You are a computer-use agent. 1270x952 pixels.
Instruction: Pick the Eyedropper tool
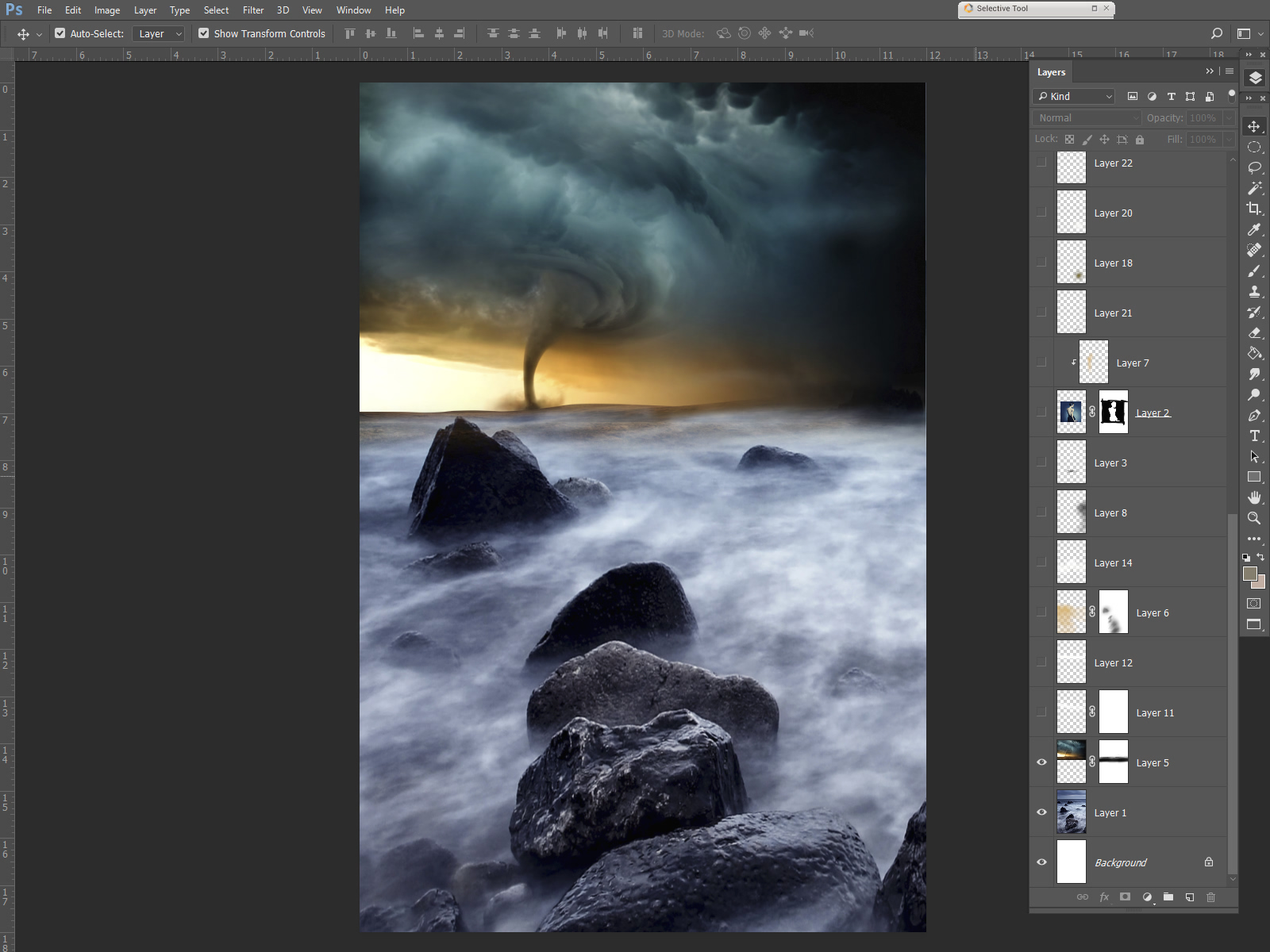[x=1254, y=229]
